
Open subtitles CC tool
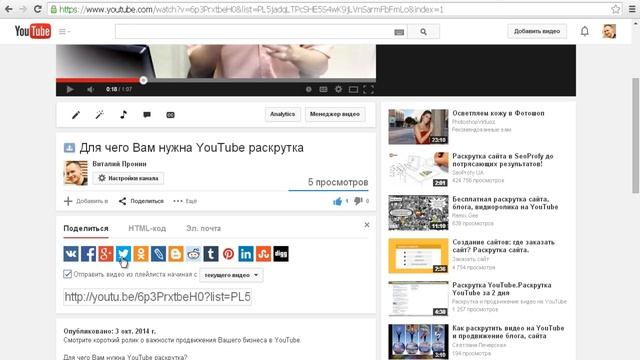coord(171,115)
